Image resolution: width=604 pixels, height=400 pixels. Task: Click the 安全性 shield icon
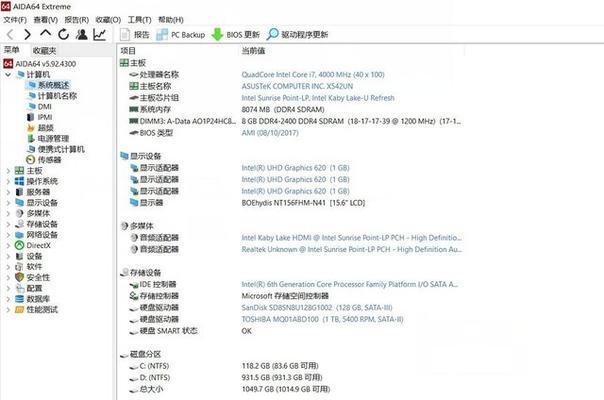pyautogui.click(x=19, y=277)
